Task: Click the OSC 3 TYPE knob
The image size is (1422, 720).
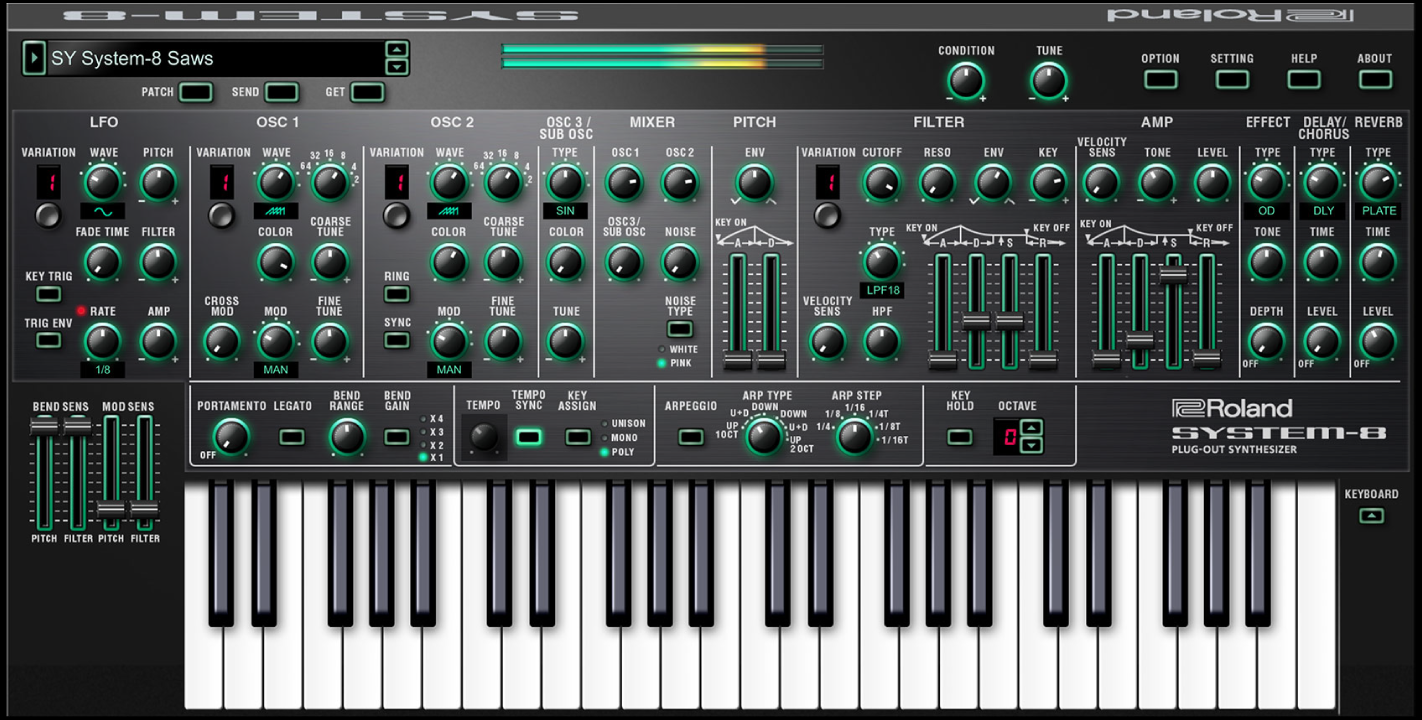Action: point(565,183)
